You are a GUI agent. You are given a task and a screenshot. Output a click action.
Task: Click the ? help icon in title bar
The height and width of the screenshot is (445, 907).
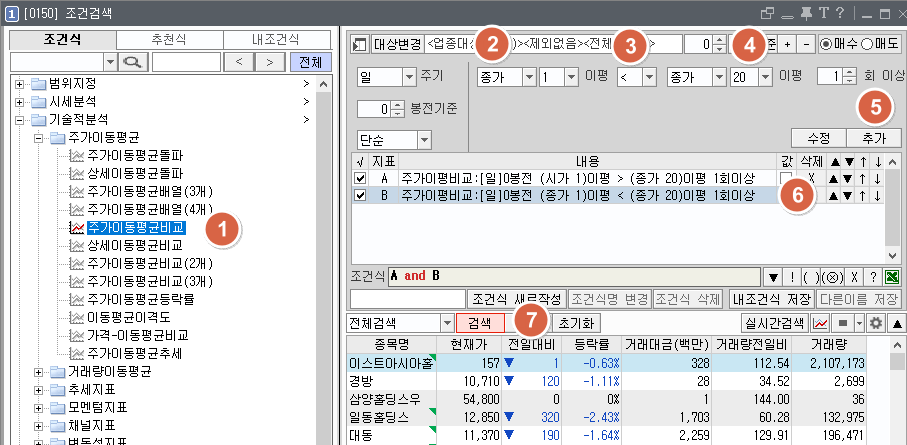(840, 13)
